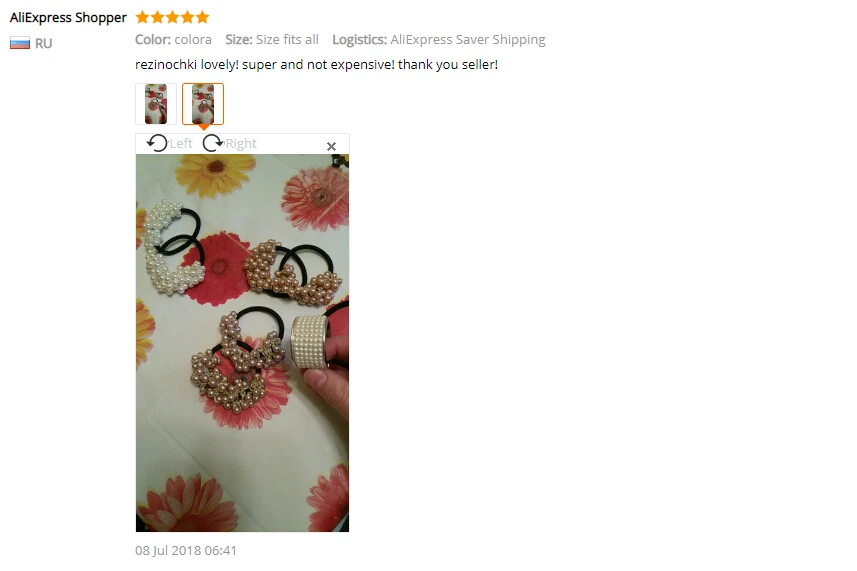Click the first orange rating star

142,17
